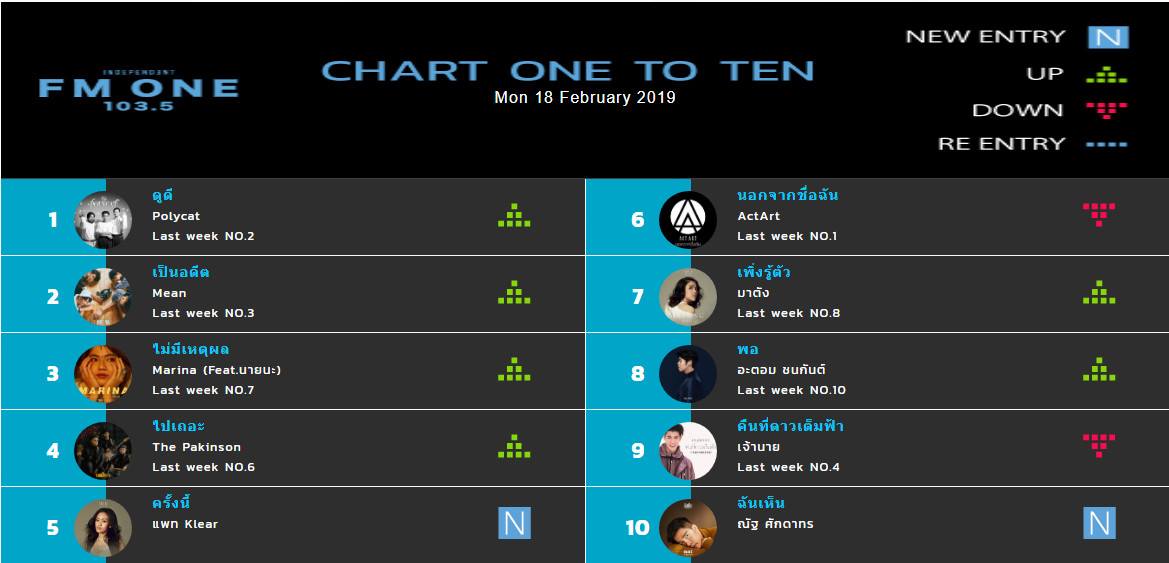
Task: Open The Pakinson album cover thumbnail
Action: (103, 451)
